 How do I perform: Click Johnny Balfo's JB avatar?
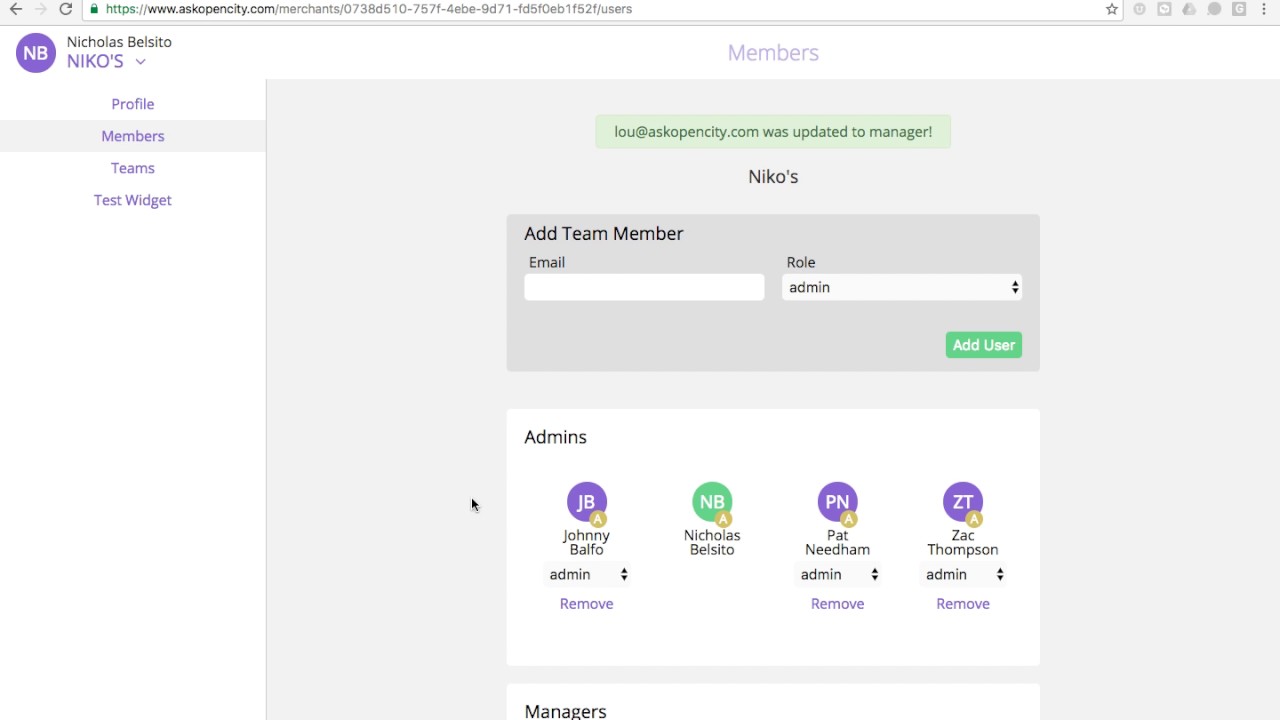[587, 502]
